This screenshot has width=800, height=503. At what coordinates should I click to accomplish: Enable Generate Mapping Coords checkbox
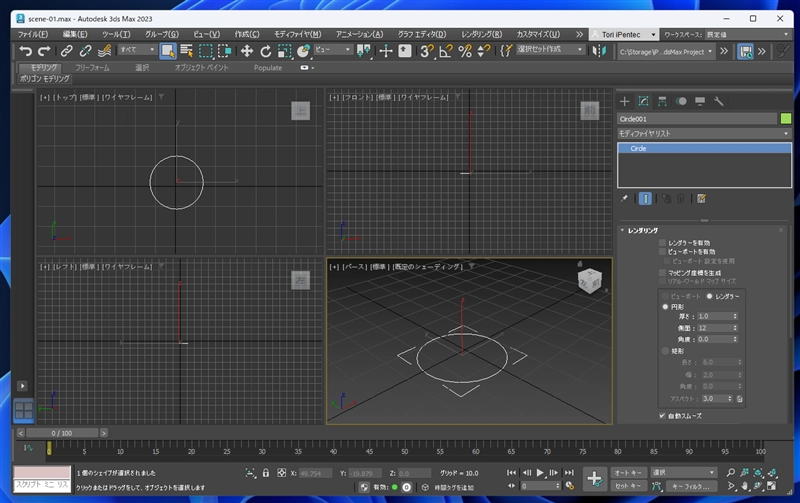click(663, 273)
